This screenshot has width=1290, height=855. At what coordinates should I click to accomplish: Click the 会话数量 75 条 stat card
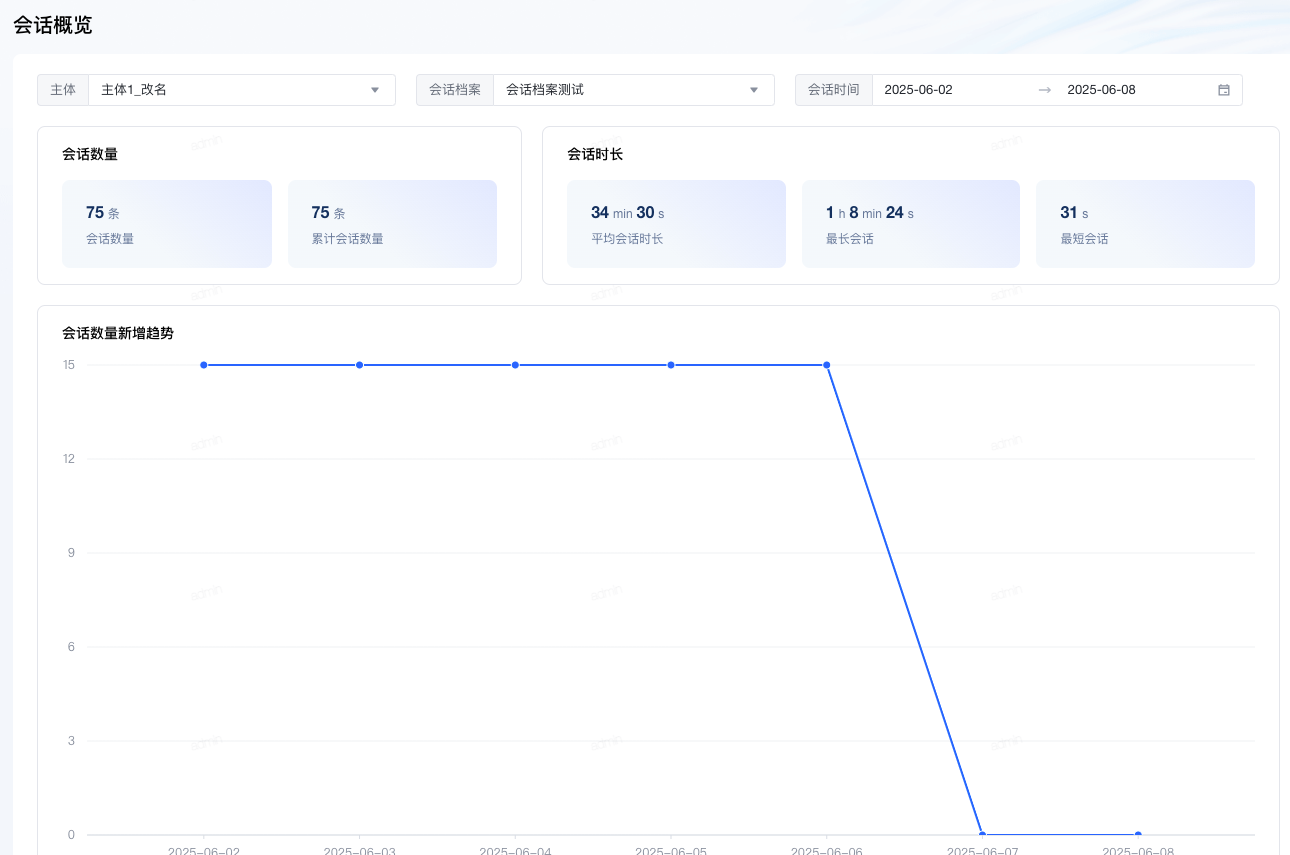tap(167, 224)
